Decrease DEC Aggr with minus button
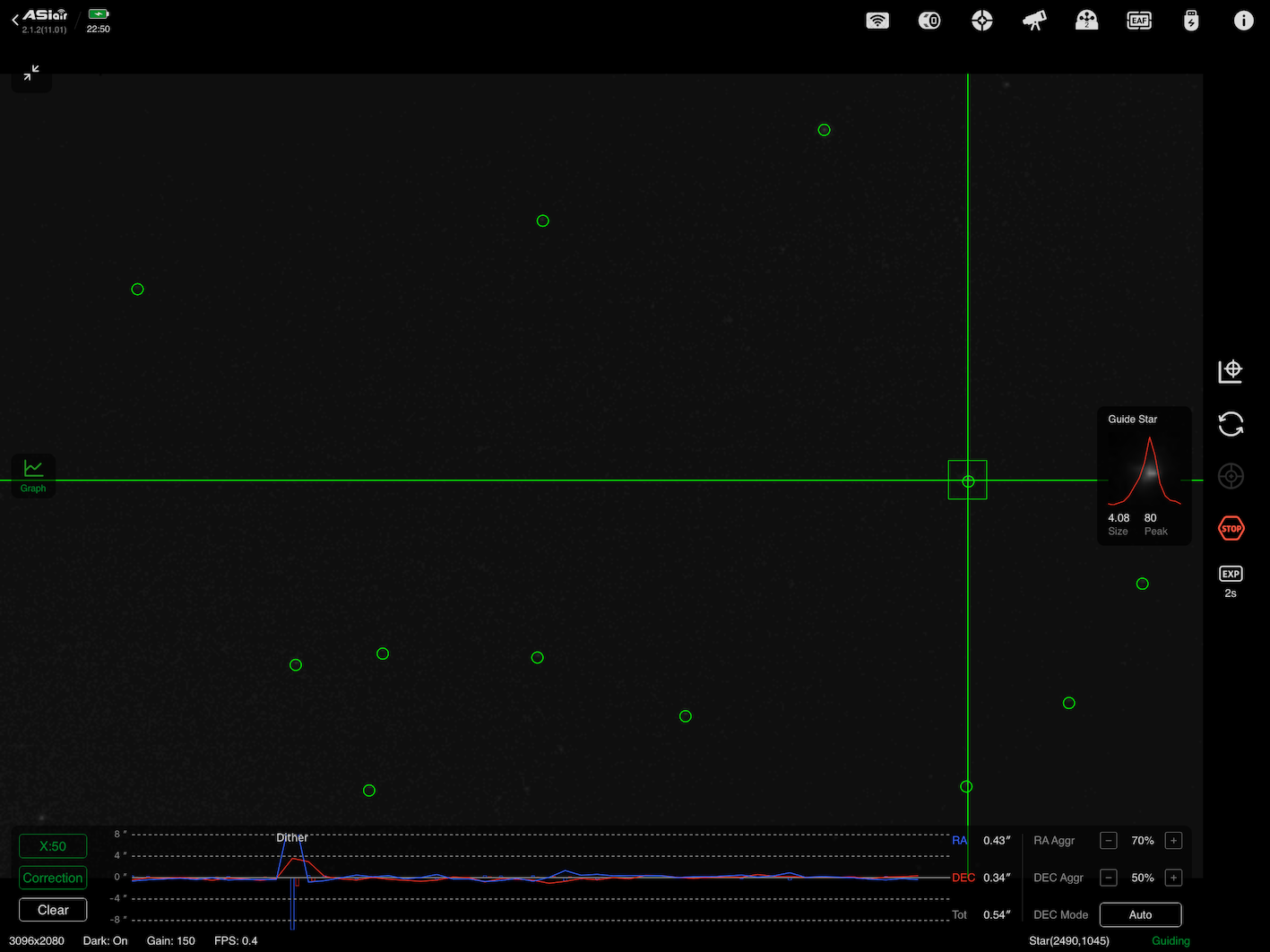1270x952 pixels. coord(1109,878)
